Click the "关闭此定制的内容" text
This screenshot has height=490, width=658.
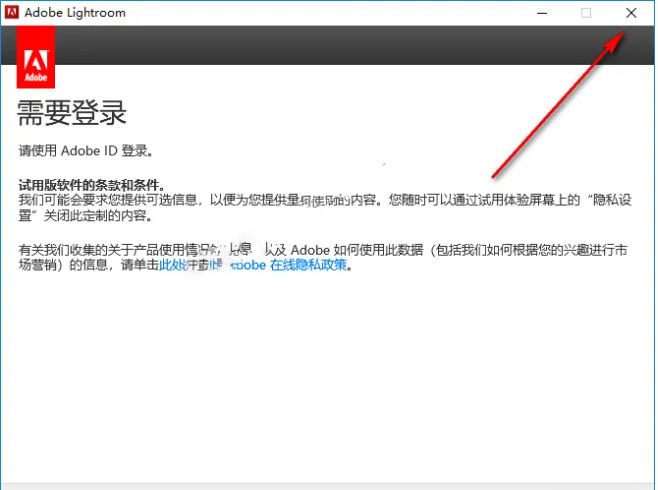(100, 215)
